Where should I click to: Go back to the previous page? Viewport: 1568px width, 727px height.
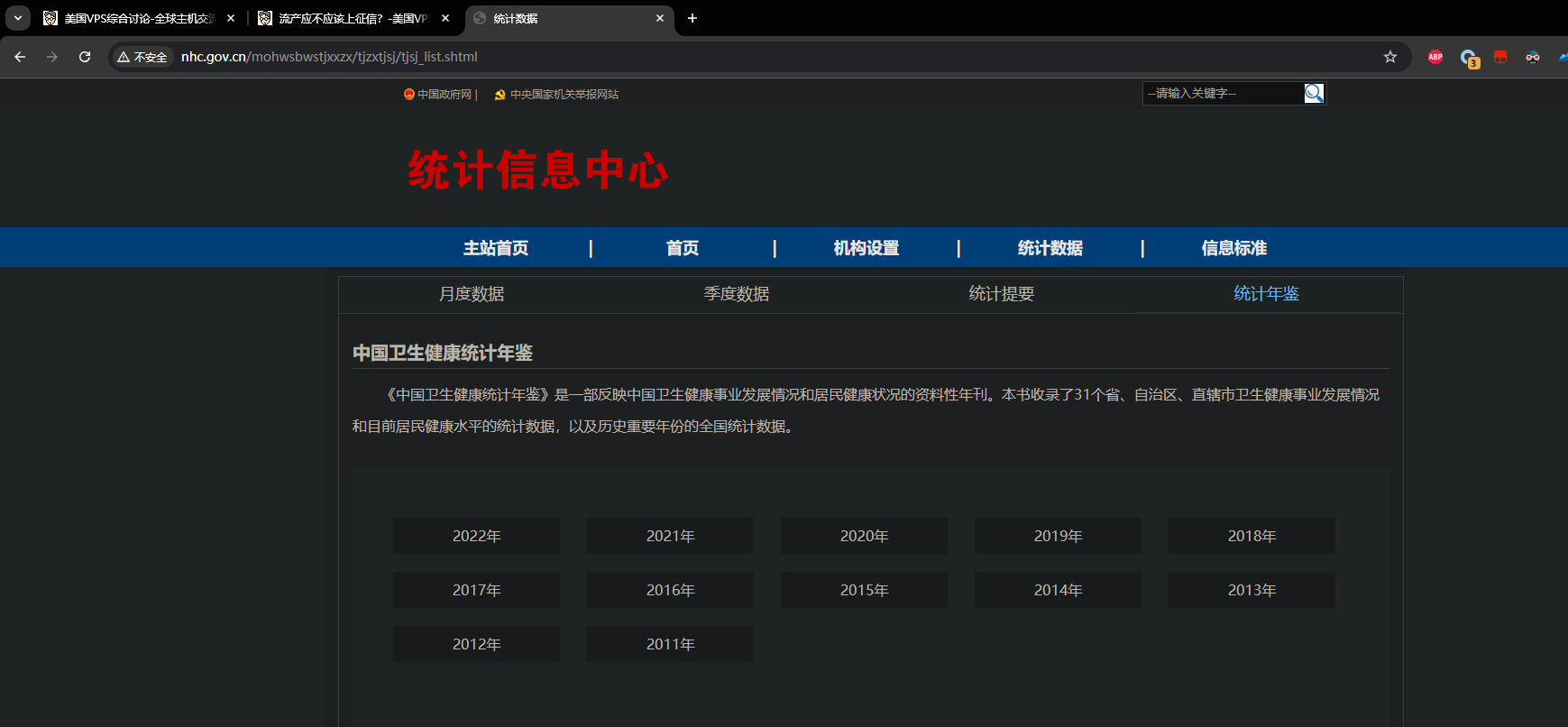tap(20, 57)
